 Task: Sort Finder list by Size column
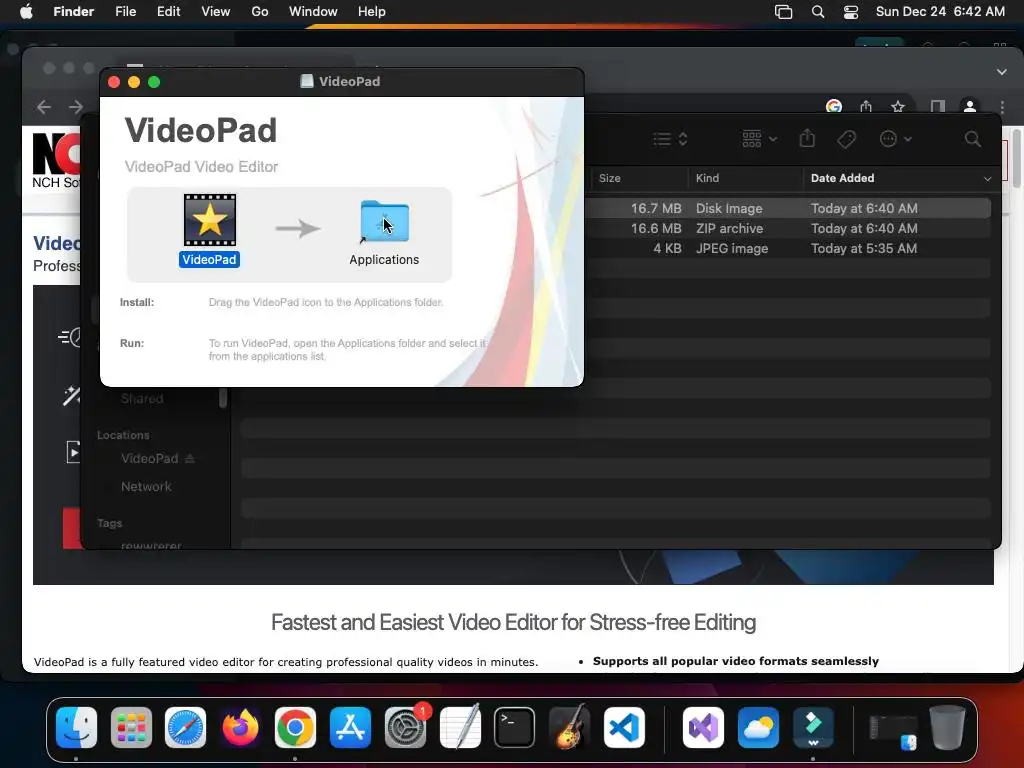click(x=609, y=178)
